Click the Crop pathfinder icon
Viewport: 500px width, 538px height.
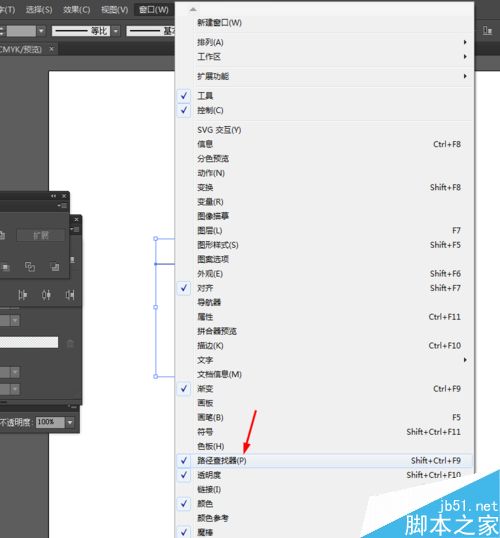(5, 267)
